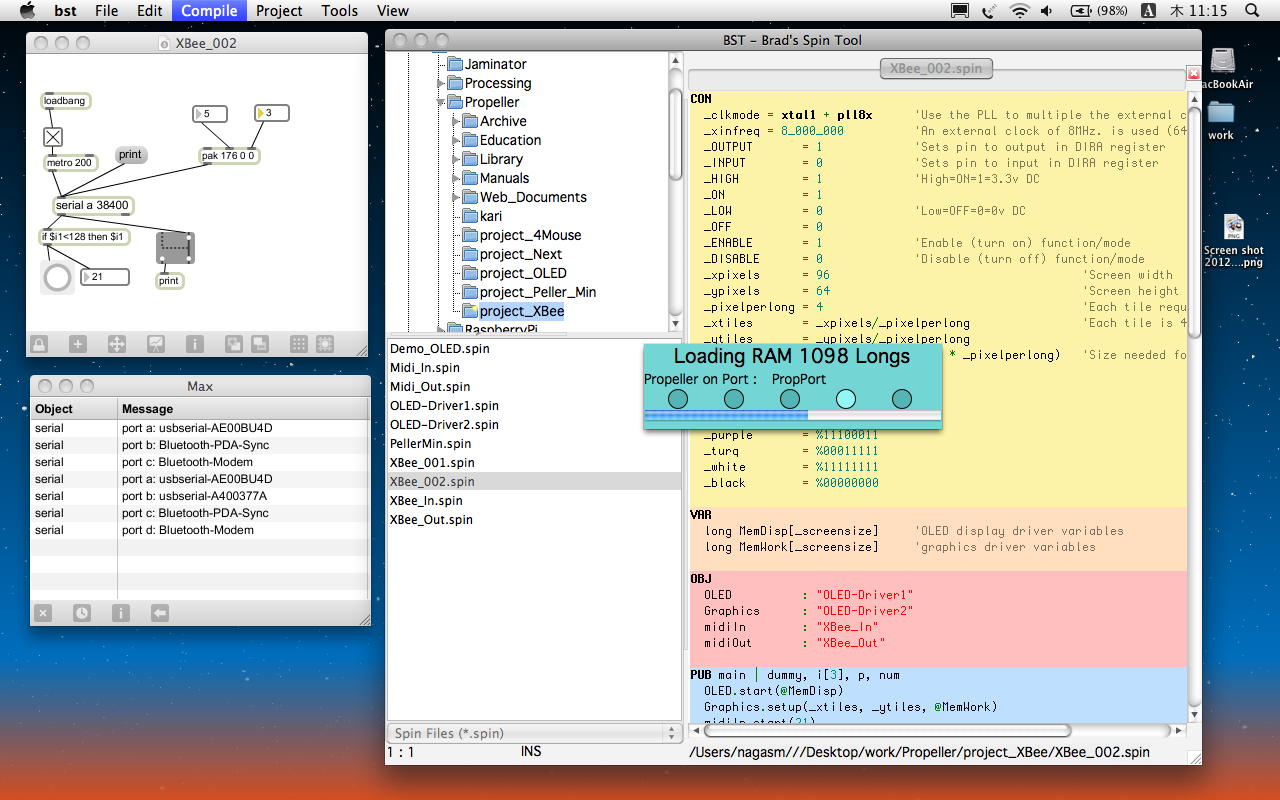The image size is (1280, 800).
Task: Clear the Max window with X icon
Action: click(x=43, y=613)
